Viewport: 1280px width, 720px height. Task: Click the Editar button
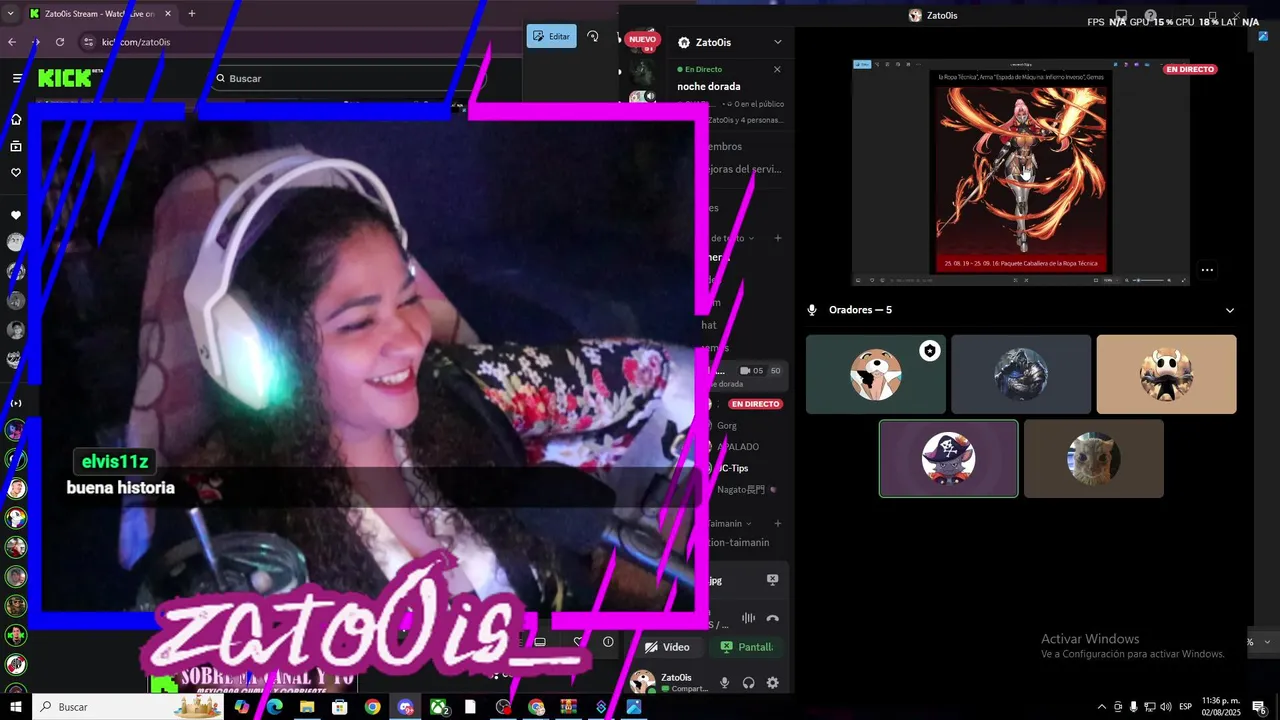[552, 36]
